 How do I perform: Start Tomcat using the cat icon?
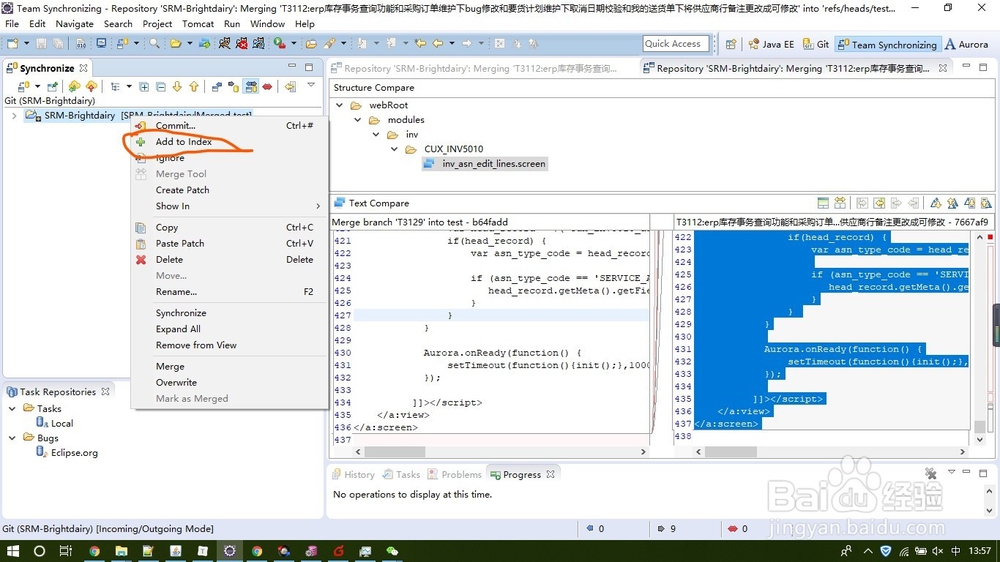(x=224, y=43)
